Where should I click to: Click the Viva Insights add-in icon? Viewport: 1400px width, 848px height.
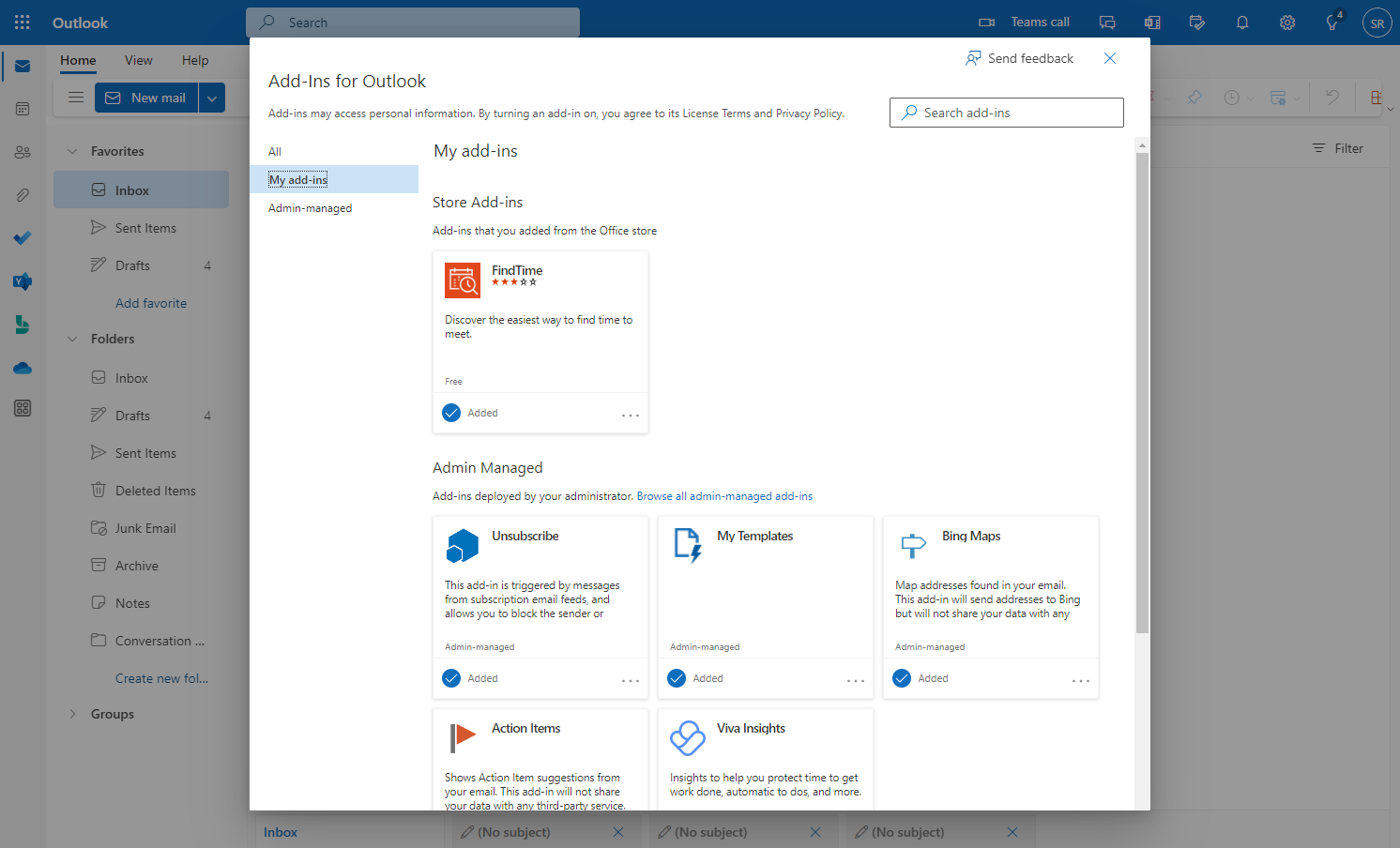point(688,738)
